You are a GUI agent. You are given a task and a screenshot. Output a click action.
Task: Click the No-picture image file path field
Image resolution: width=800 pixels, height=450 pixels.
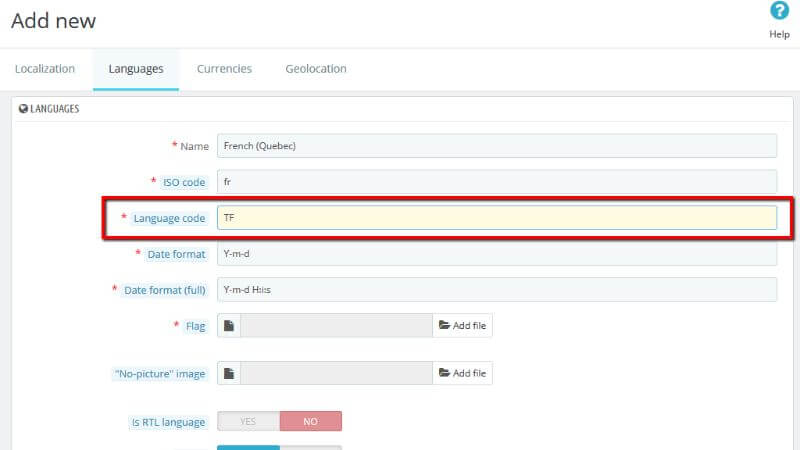[x=336, y=373]
